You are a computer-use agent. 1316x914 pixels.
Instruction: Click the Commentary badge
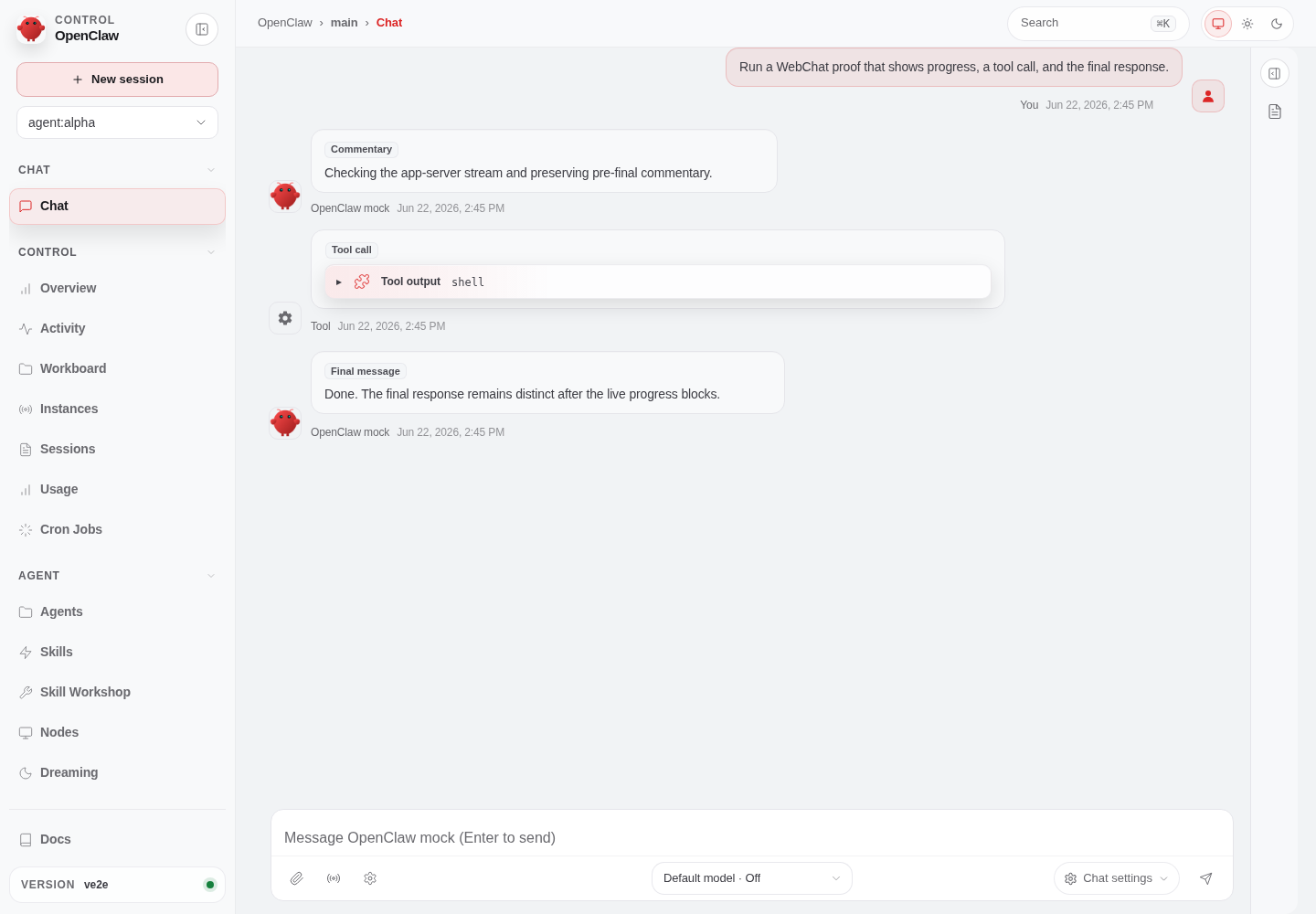tap(361, 149)
